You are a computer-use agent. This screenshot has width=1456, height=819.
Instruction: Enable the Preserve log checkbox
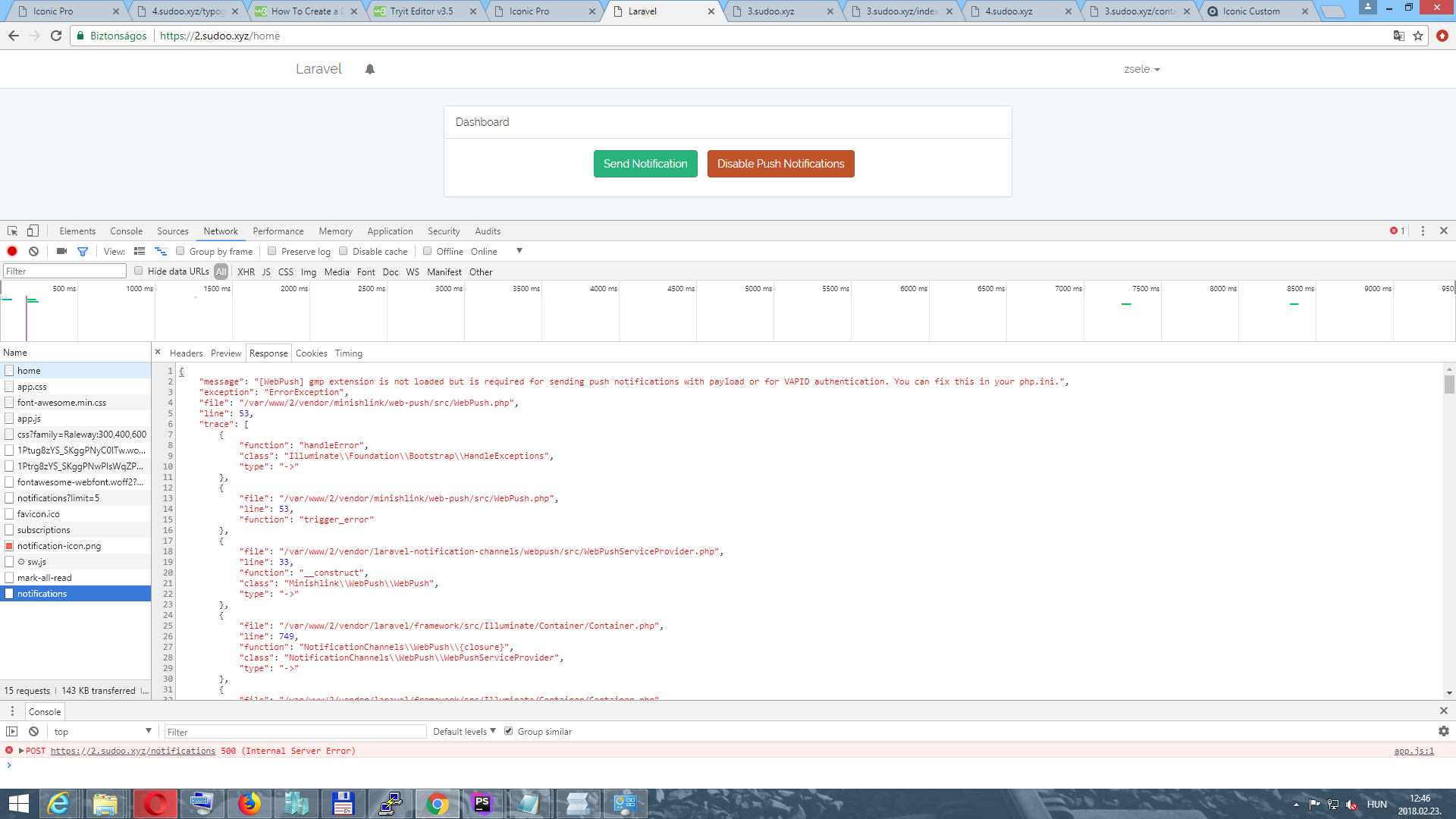point(271,251)
